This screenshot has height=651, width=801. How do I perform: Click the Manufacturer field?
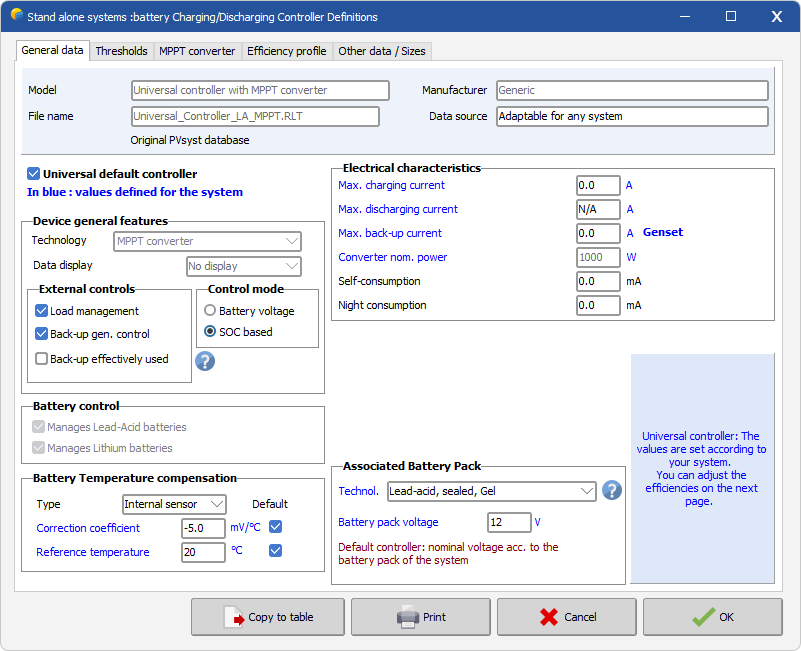(x=632, y=90)
